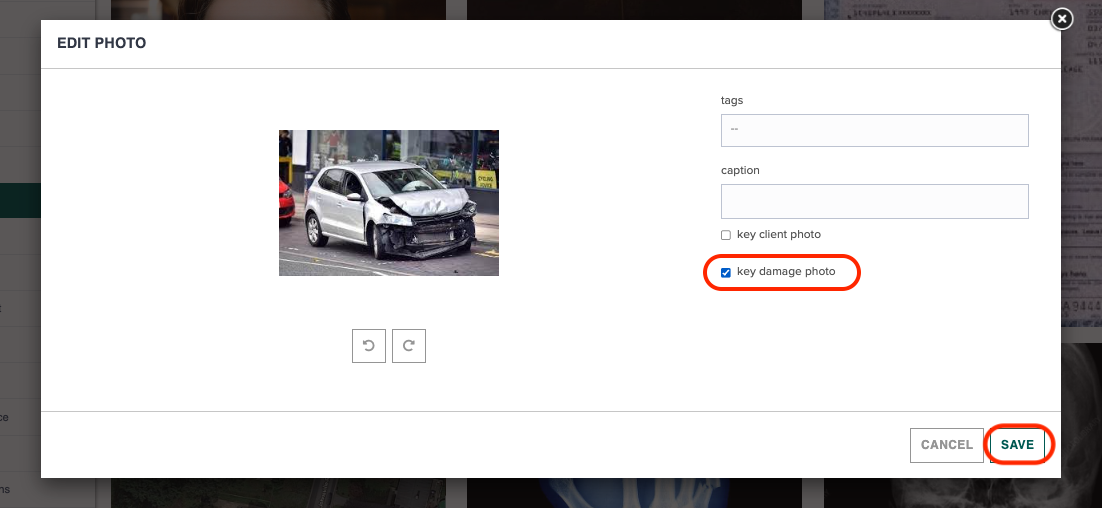Rotate photo counter-clockwise

tap(369, 346)
